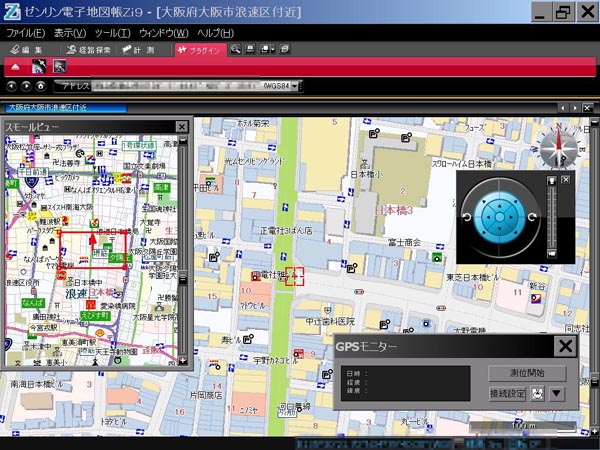Screen dimensions: 600x450
Task: Click the print icon in toolbar
Action: (250, 49)
